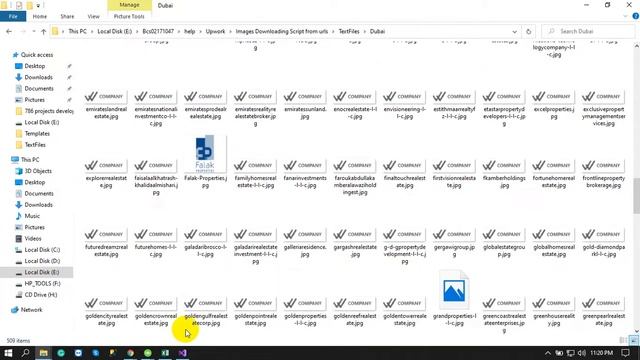Select goldencityrealestate.jpg file
The height and width of the screenshot is (360, 640).
coord(106,312)
